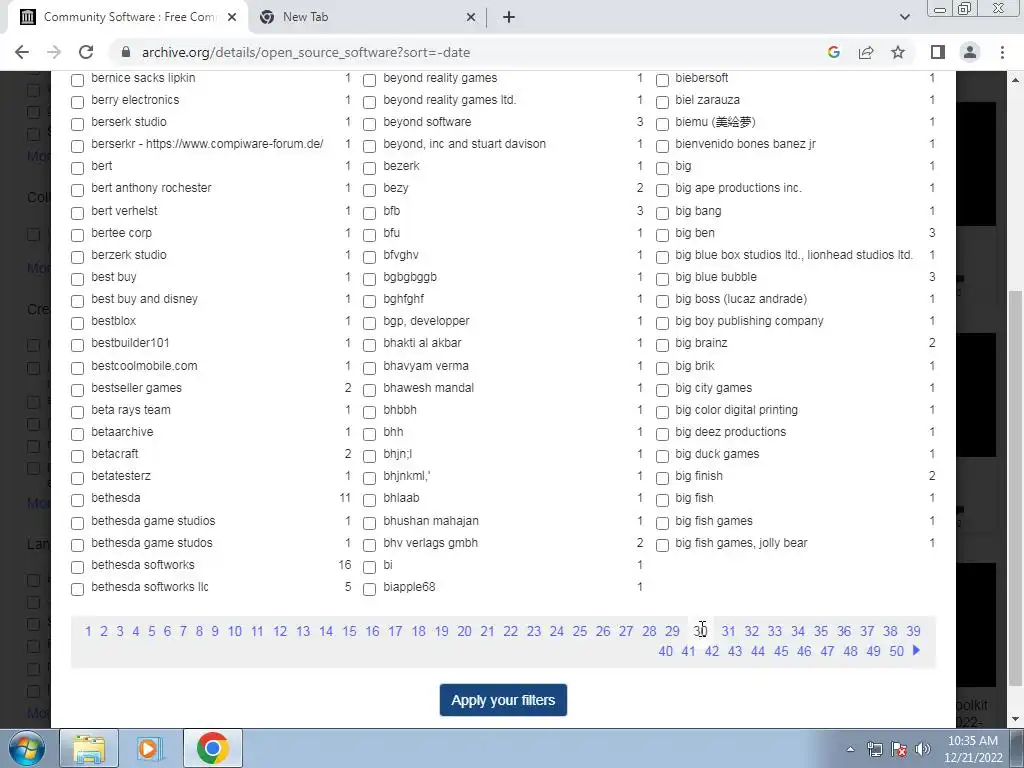Viewport: 1024px width, 768px height.
Task: Close the Community Software tab
Action: point(232,18)
